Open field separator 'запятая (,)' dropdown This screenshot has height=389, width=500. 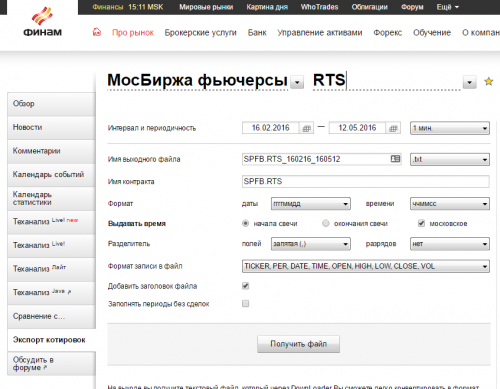point(311,244)
